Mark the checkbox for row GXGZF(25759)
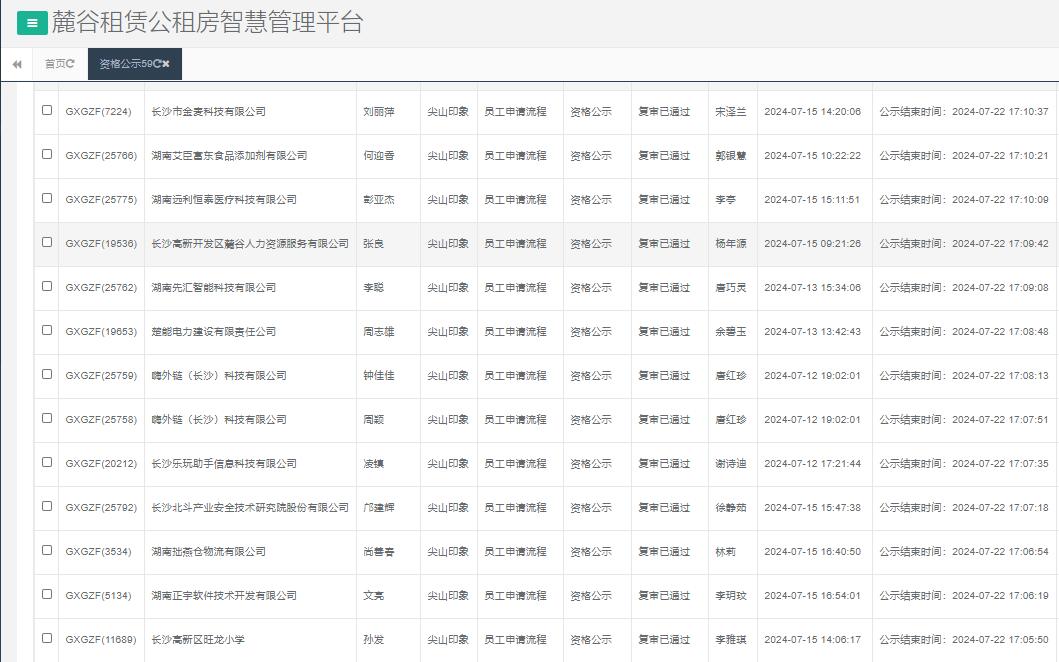The image size is (1059, 662). [x=47, y=375]
